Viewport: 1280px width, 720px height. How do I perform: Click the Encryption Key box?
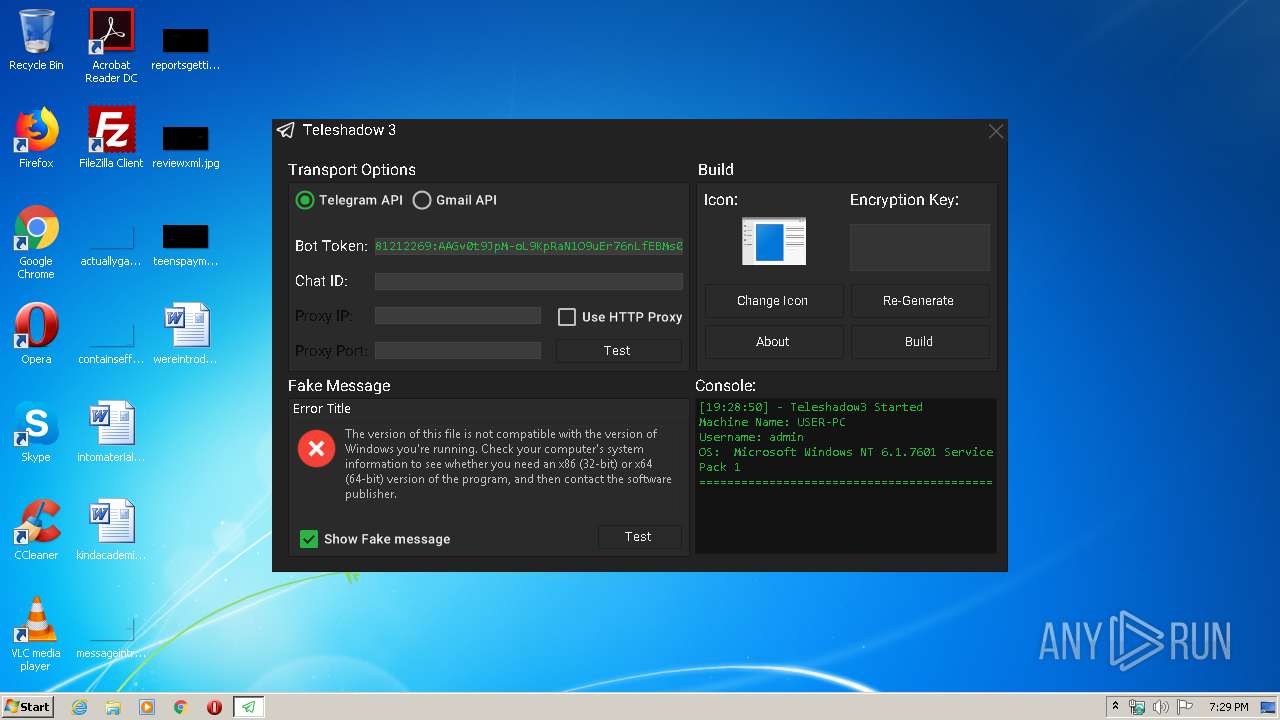[920, 247]
